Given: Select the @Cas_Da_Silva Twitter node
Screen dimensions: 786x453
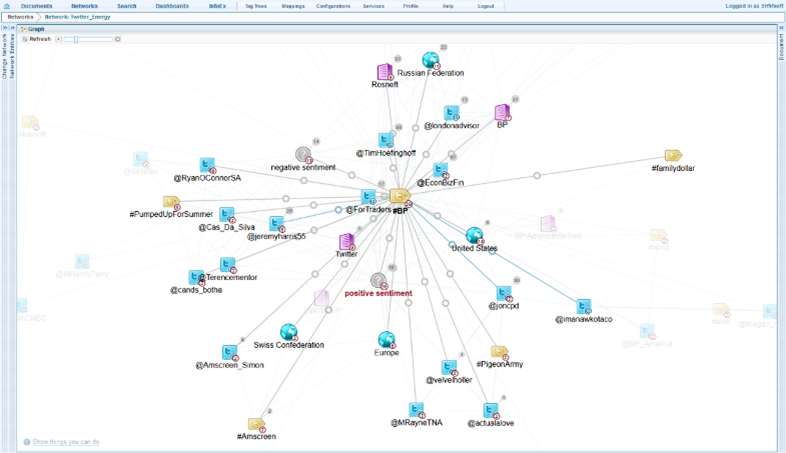Looking at the screenshot, I should click(227, 215).
